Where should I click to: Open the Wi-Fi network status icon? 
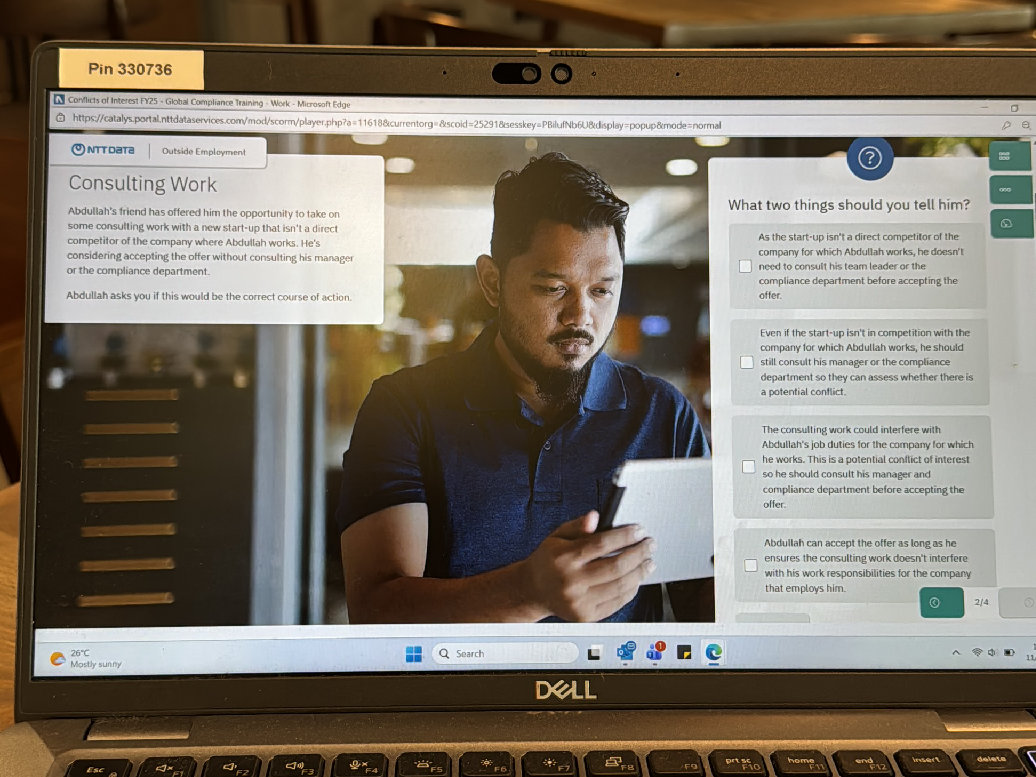977,653
